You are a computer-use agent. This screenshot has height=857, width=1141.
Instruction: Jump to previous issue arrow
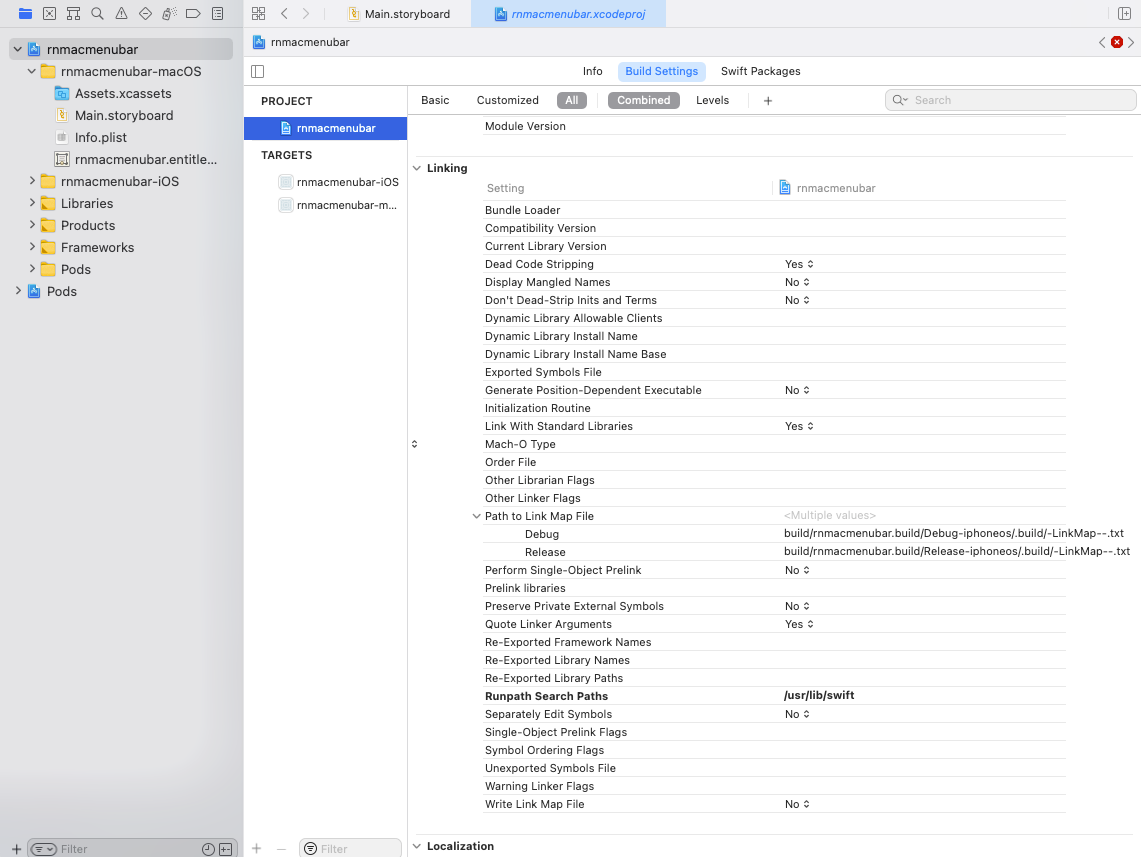[1102, 42]
